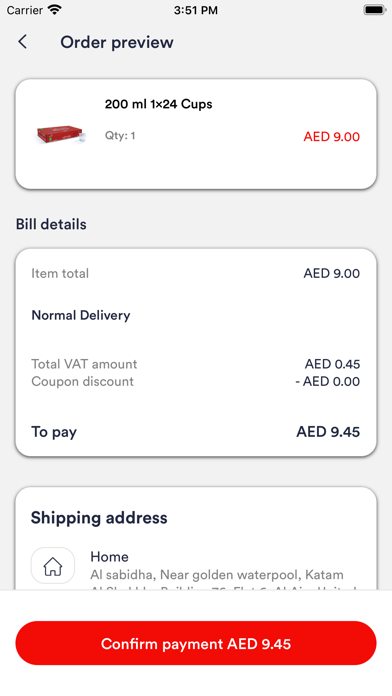
Task: Click the Total VAT amount row
Action: click(195, 364)
